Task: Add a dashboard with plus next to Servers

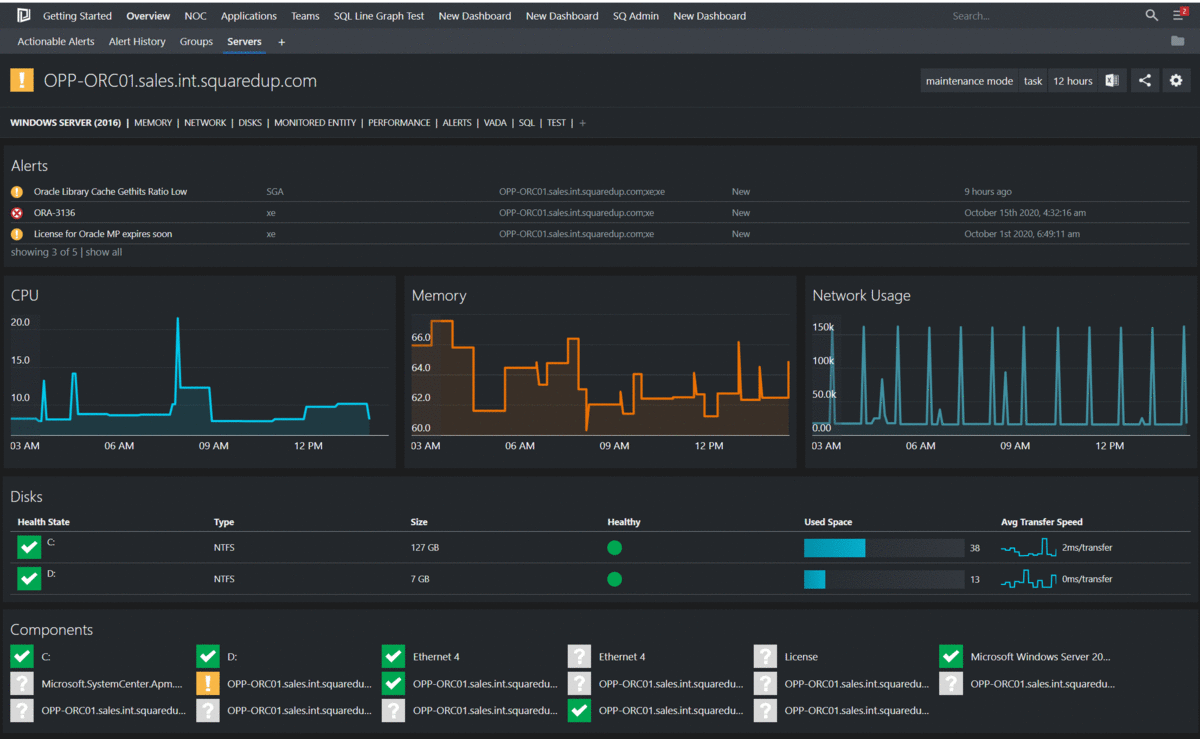Action: pos(282,42)
